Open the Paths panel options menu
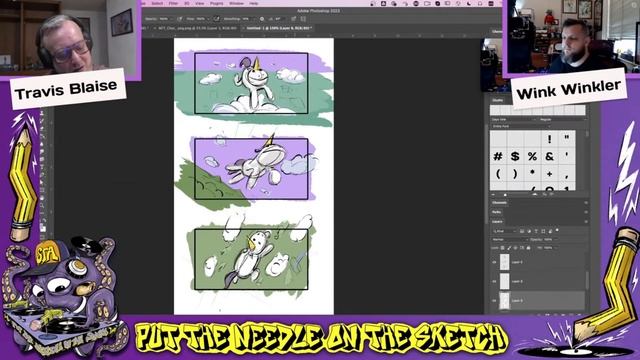The image size is (640, 360). coord(586,212)
